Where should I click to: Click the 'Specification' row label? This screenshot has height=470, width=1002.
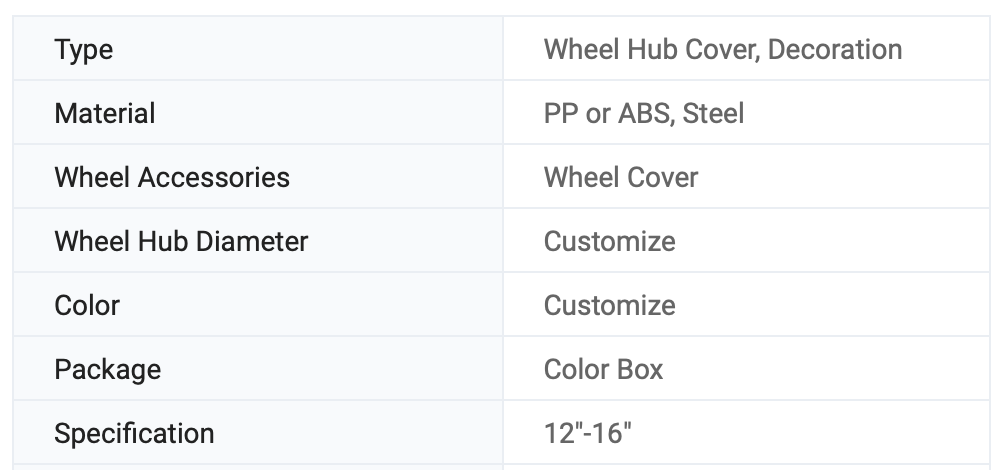click(x=134, y=433)
